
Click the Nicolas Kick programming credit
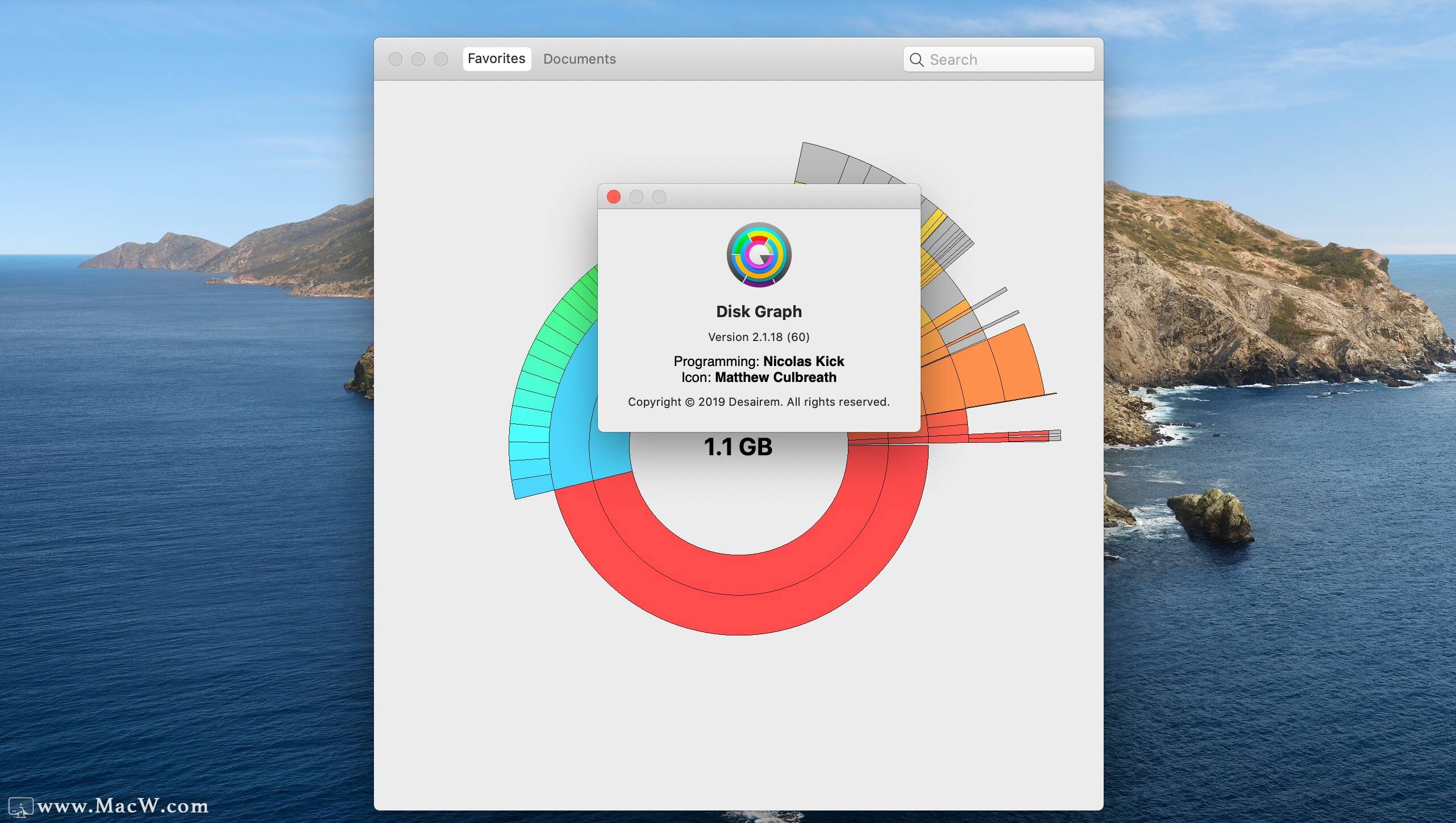coord(804,361)
